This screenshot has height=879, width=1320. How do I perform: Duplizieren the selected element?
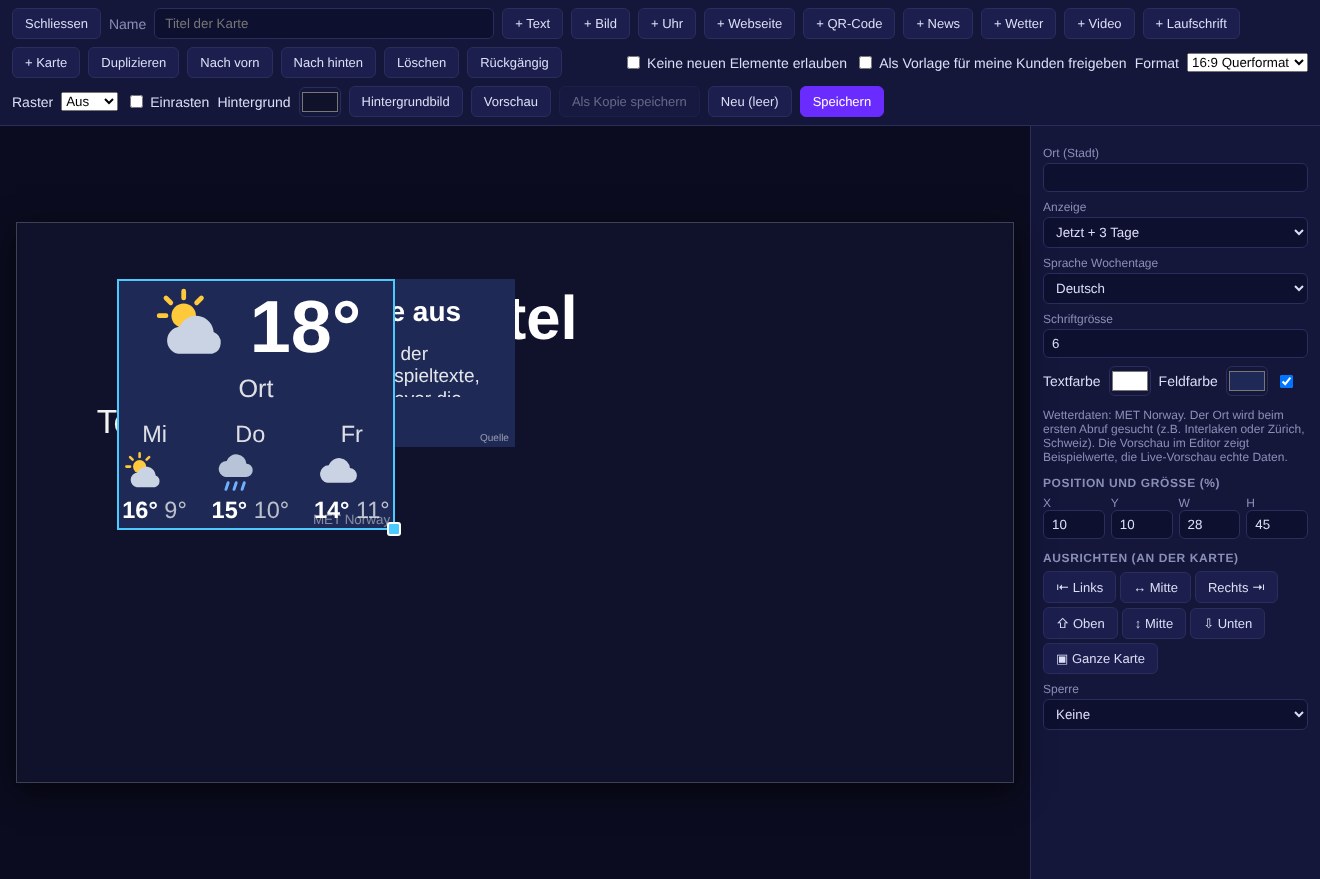tap(134, 62)
